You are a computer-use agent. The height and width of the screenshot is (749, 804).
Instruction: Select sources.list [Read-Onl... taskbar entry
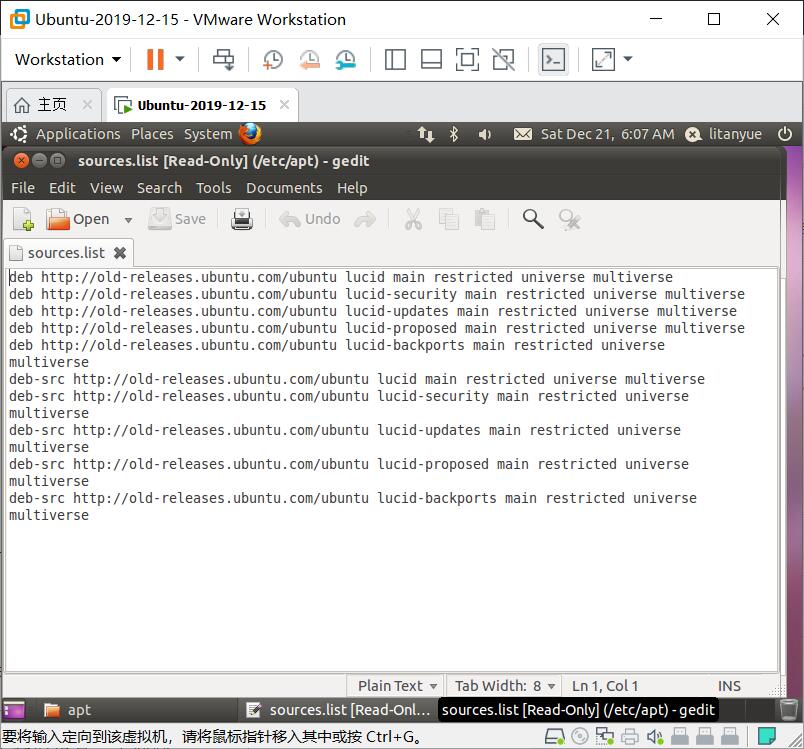tap(339, 710)
